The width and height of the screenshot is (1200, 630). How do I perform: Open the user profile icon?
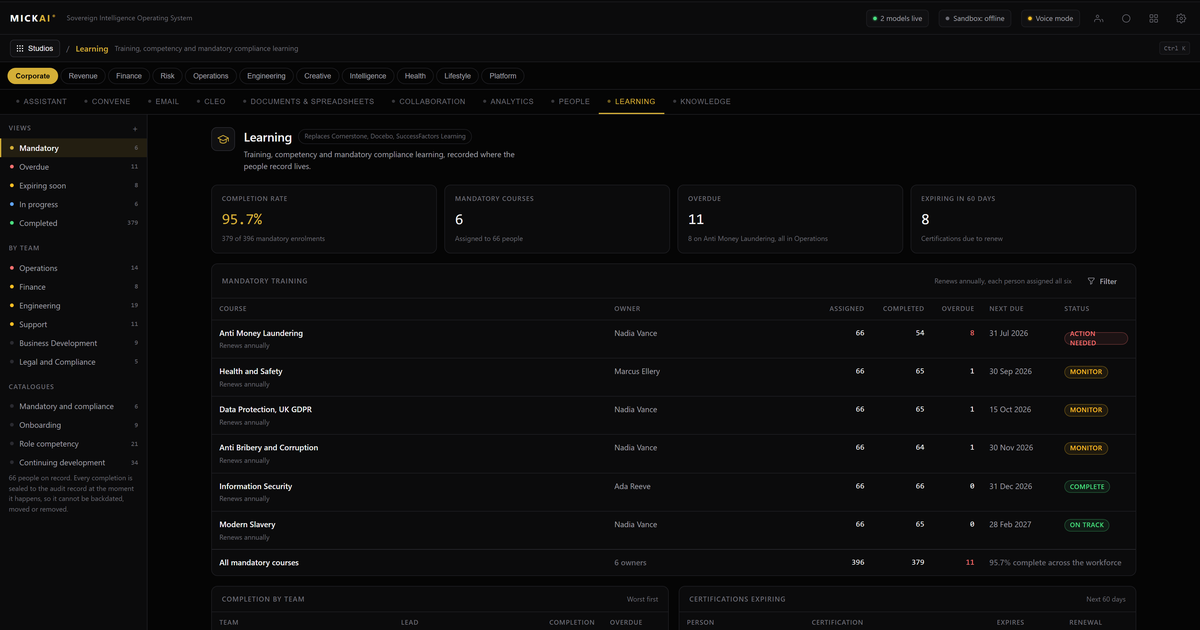pyautogui.click(x=1099, y=18)
